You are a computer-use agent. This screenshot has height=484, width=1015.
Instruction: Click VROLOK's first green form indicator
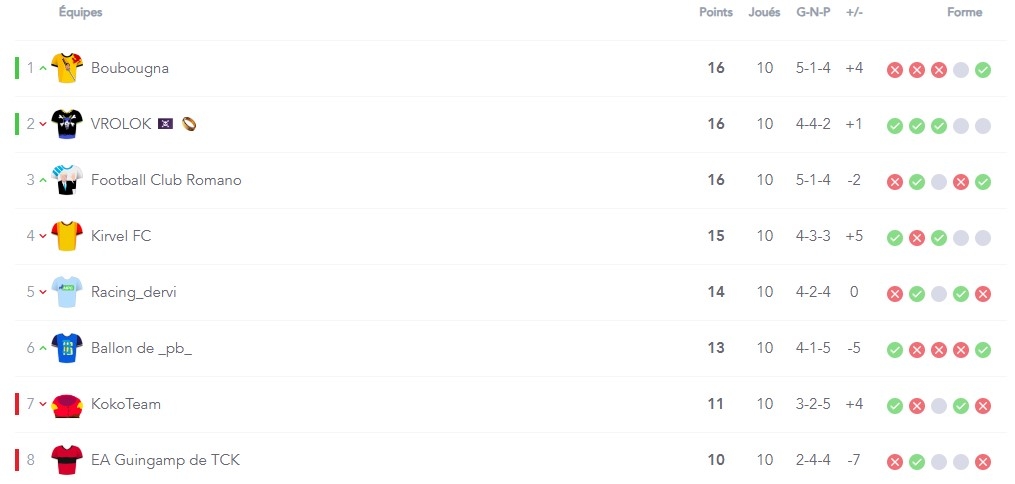895,126
